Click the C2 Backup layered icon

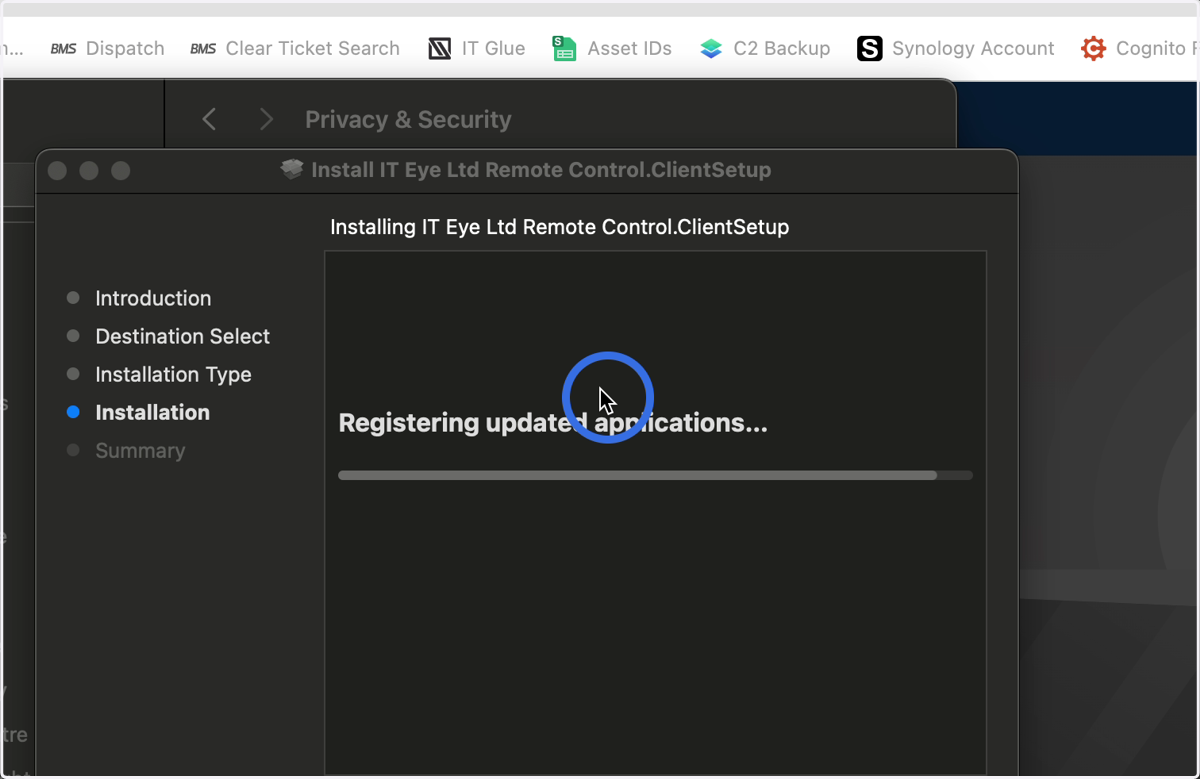coord(711,48)
